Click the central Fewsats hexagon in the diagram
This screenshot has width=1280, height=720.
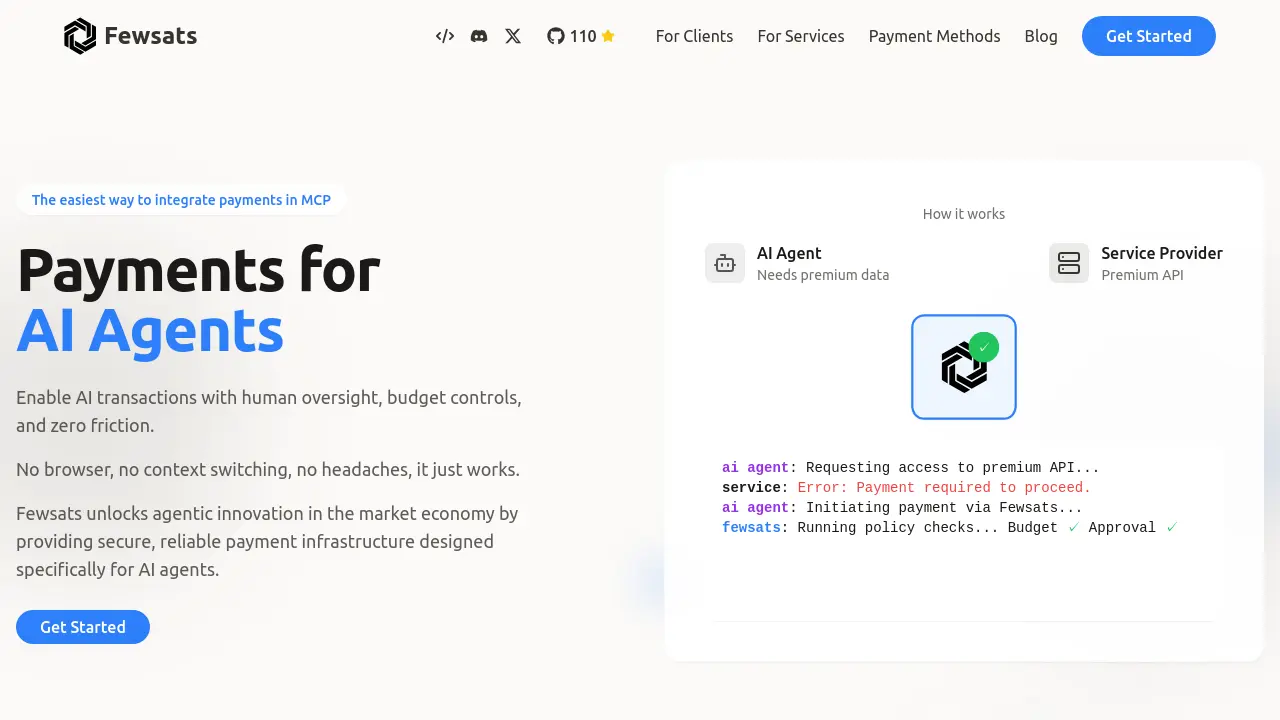point(963,367)
